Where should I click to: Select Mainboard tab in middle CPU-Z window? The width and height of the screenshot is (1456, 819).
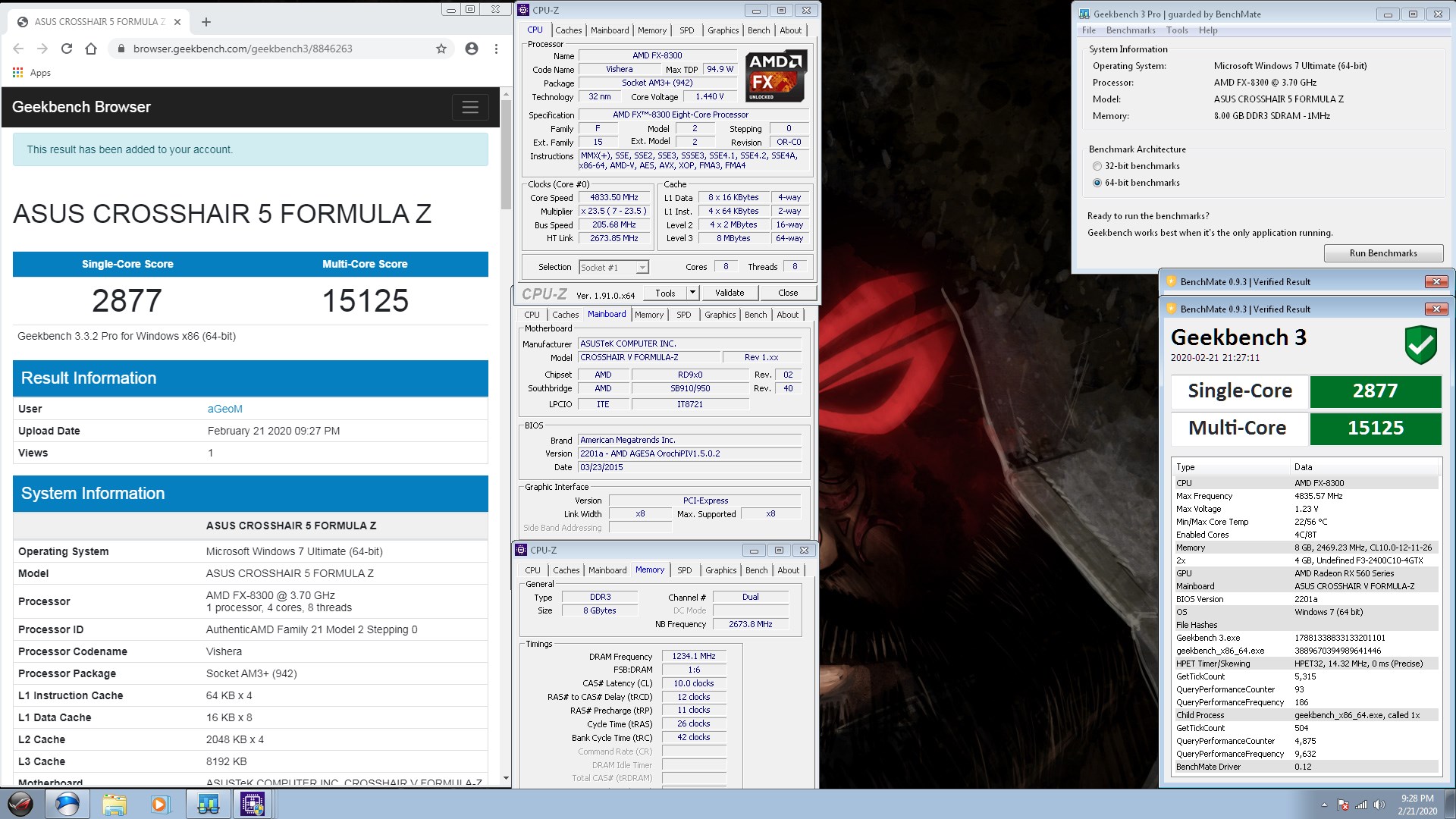pyautogui.click(x=607, y=314)
